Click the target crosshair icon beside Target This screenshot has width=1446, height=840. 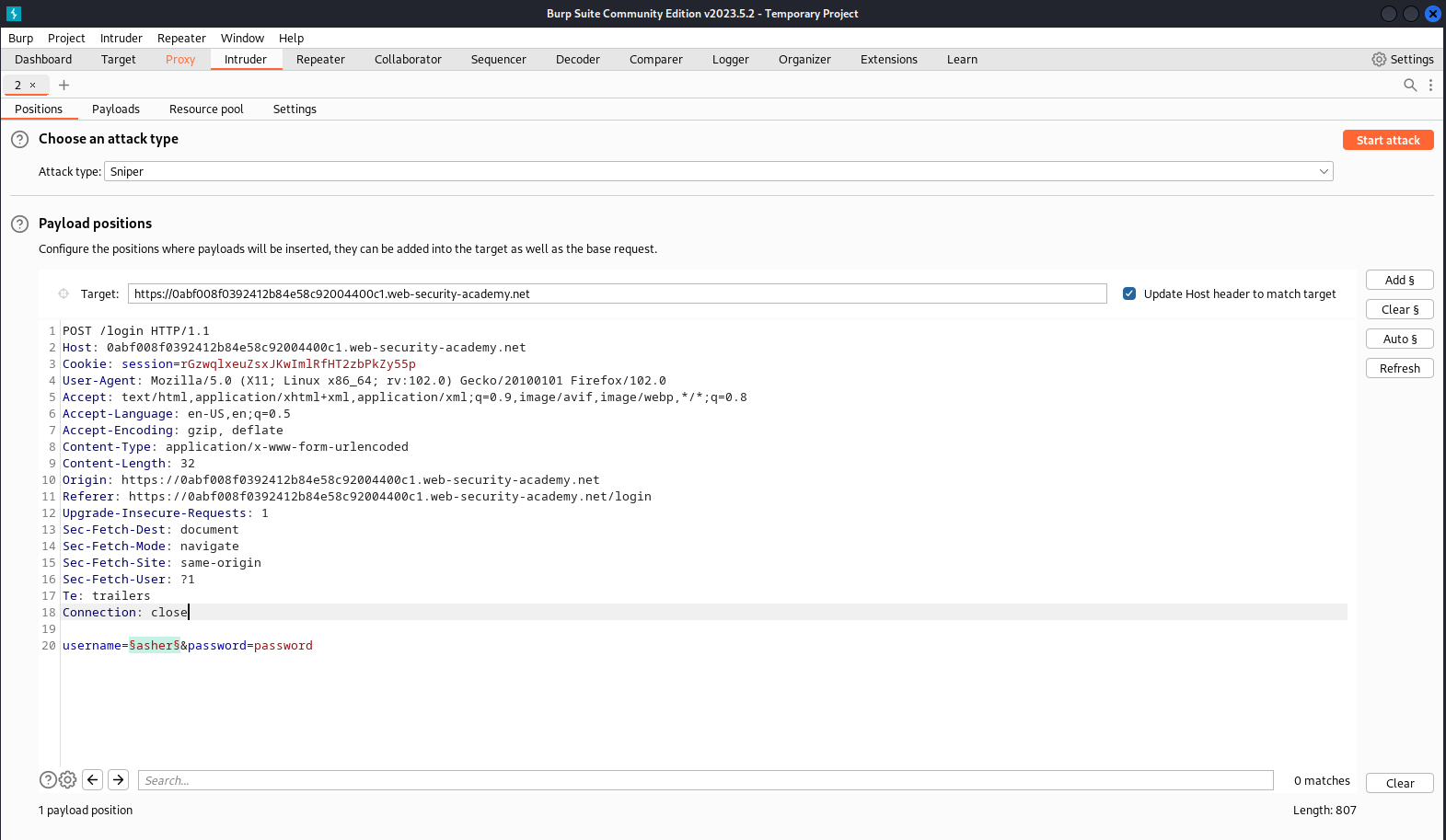point(64,293)
